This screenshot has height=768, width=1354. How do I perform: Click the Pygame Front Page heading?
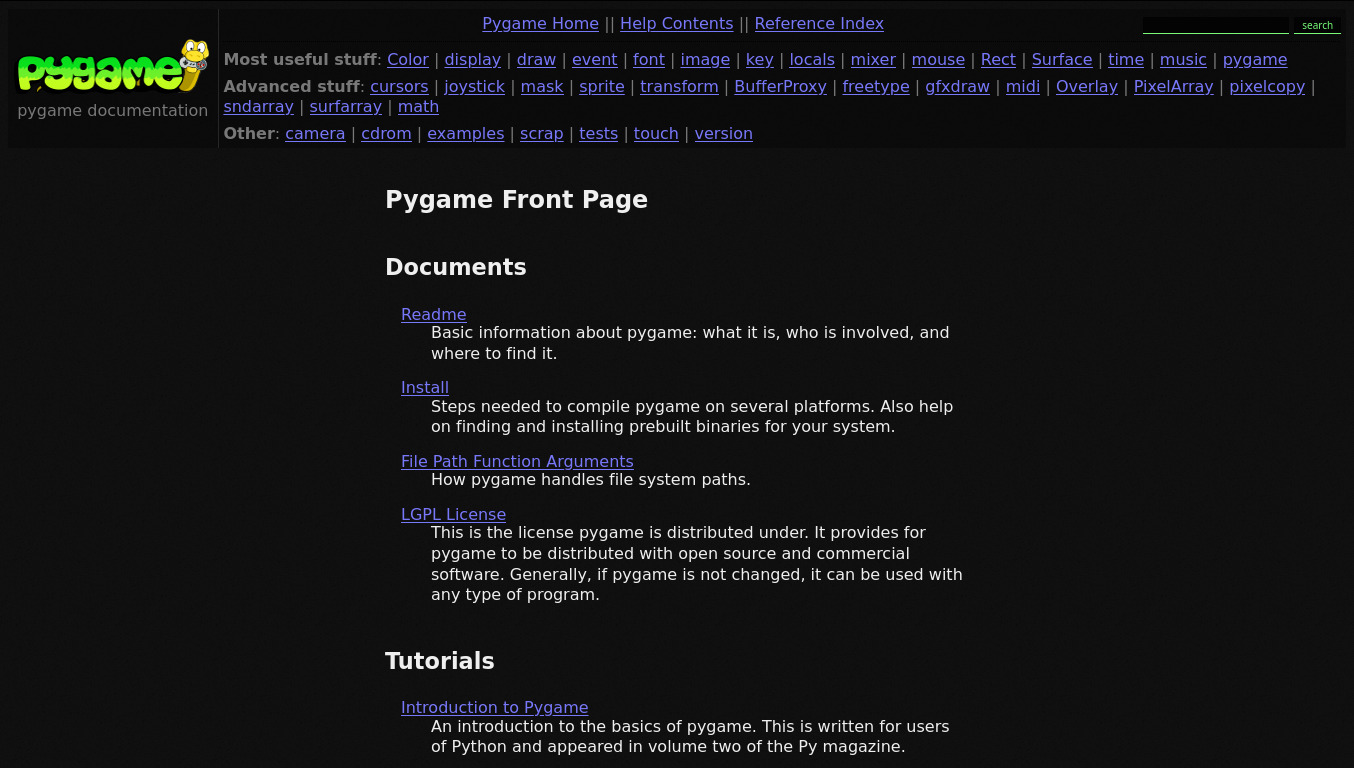tap(516, 200)
